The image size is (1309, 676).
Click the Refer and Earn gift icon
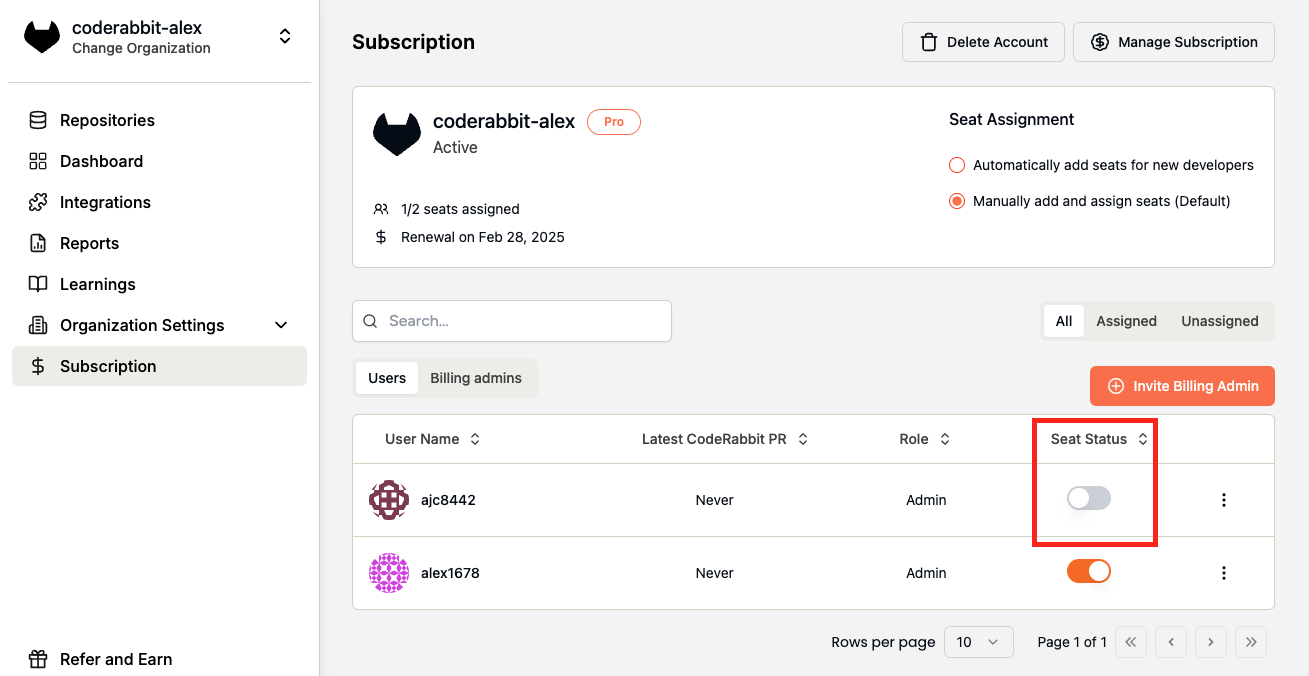[38, 659]
